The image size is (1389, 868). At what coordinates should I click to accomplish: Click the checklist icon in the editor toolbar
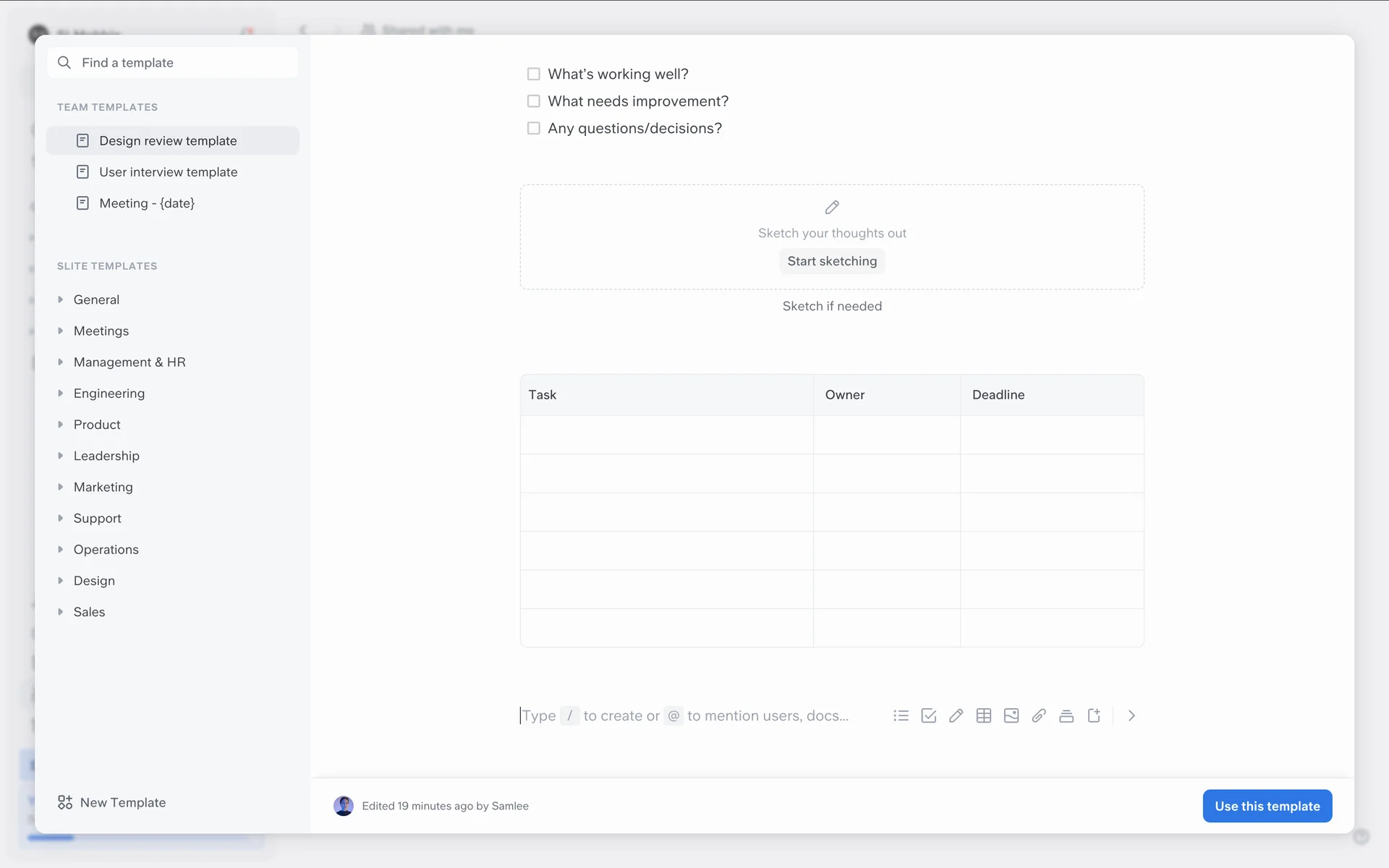[928, 715]
